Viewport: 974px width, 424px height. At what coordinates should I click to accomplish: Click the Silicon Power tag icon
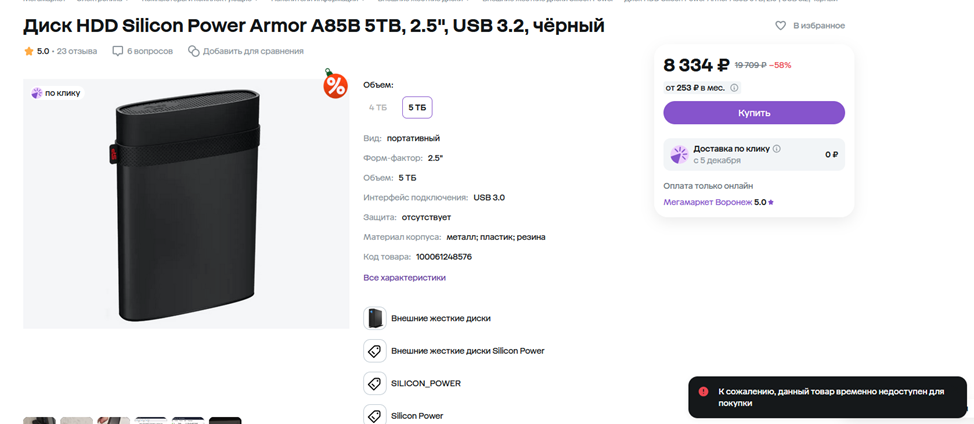(x=375, y=415)
